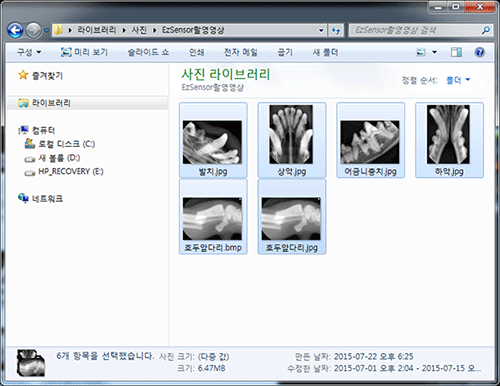Image resolution: width=500 pixels, height=386 pixels.
Task: Minimize the explorer window
Action: click(438, 6)
